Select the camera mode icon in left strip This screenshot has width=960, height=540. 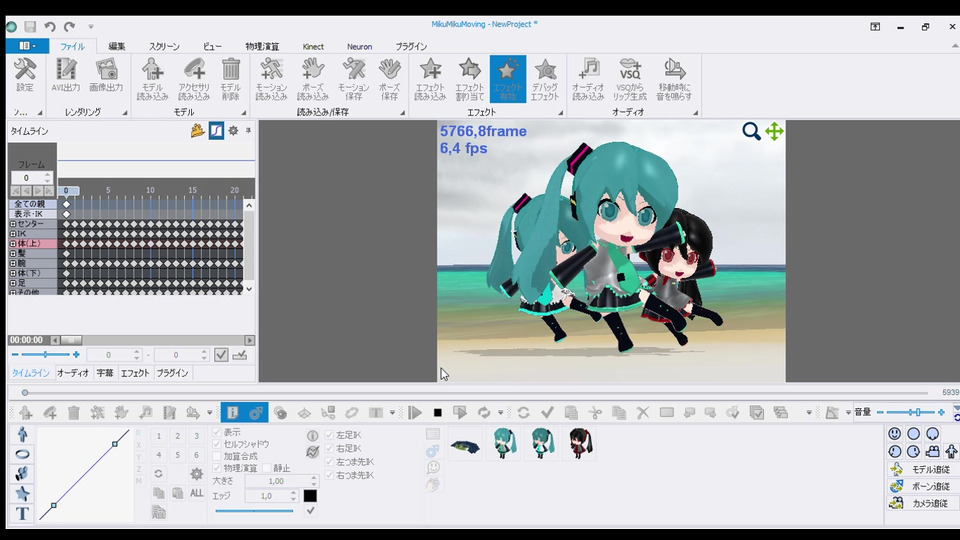[x=23, y=473]
